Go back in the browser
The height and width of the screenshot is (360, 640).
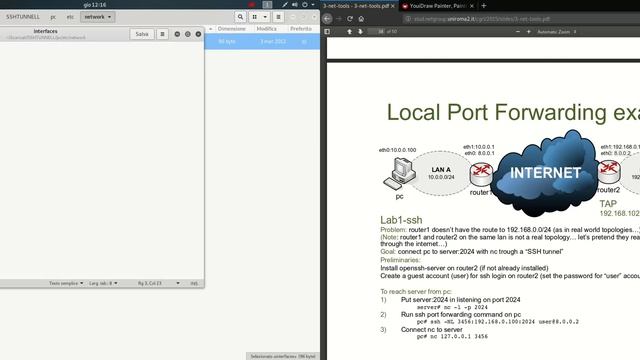click(x=327, y=19)
